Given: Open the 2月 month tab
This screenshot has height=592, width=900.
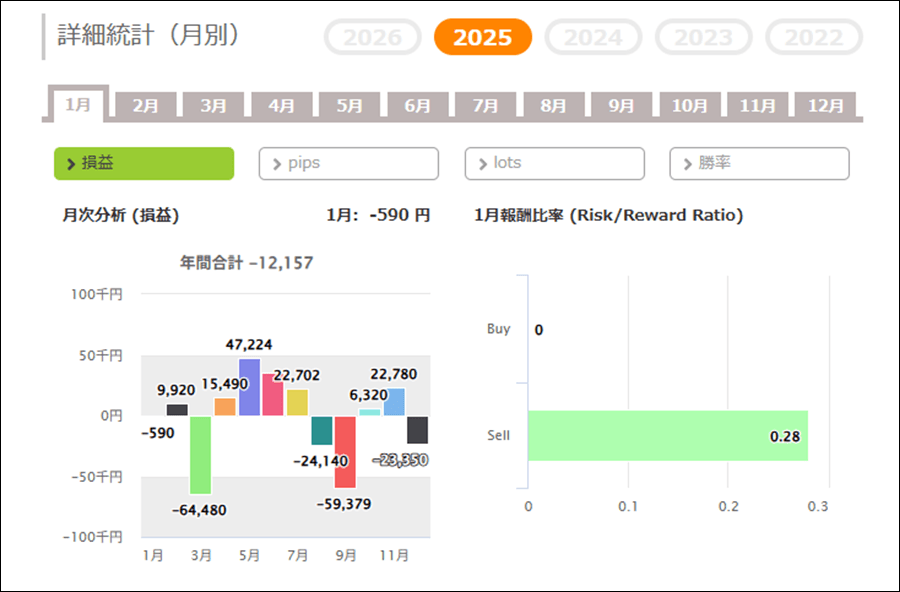Looking at the screenshot, I should click(x=146, y=105).
